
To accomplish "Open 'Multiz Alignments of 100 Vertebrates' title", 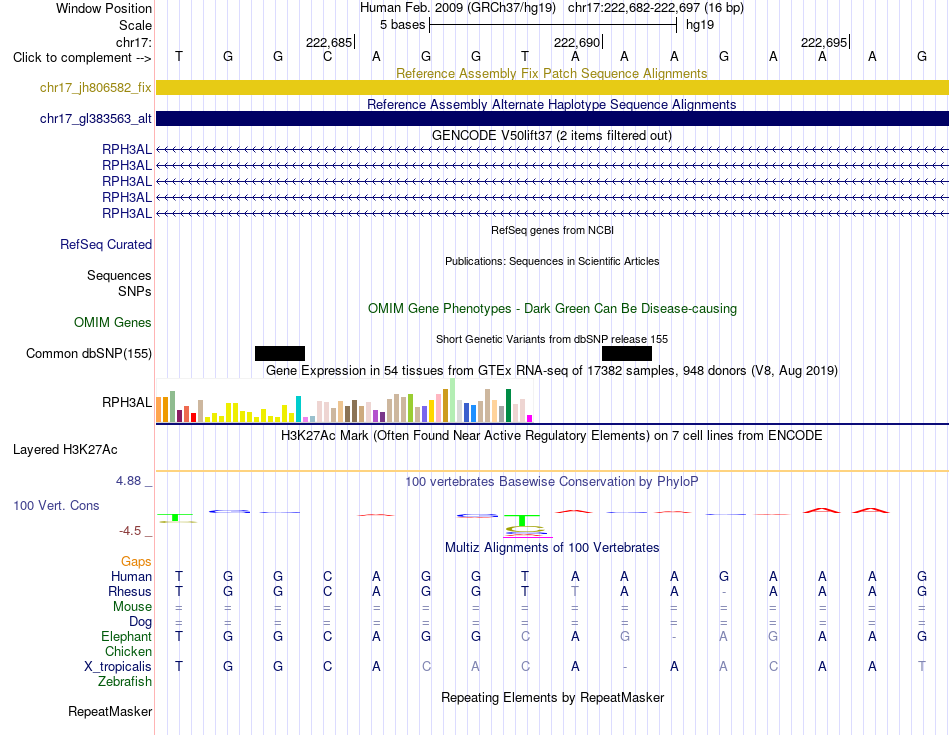I will [552, 548].
